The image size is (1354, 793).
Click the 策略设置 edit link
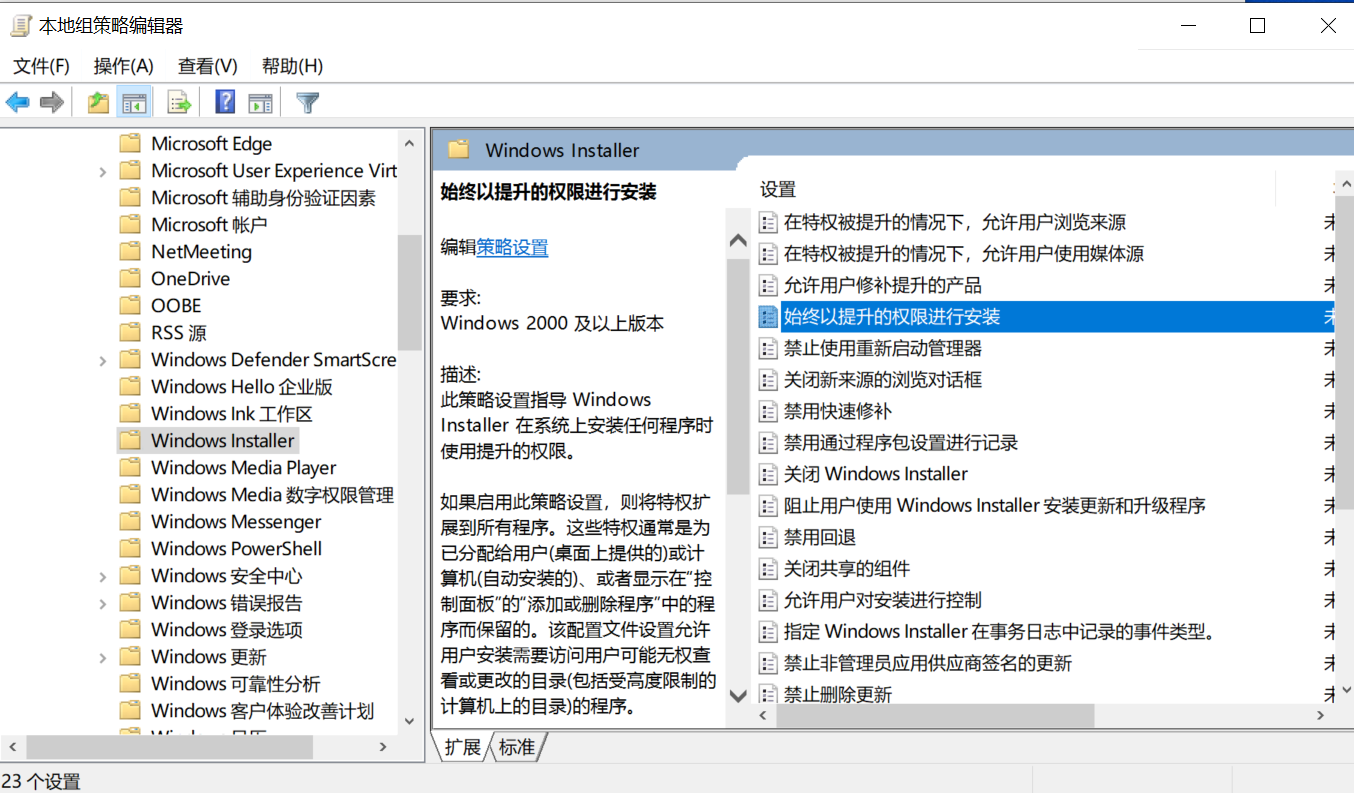coord(512,247)
